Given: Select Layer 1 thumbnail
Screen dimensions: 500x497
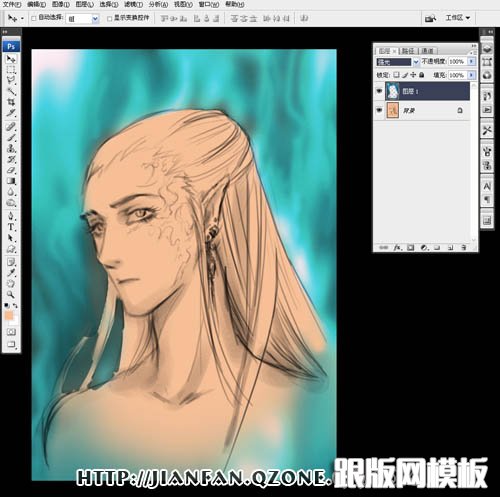Looking at the screenshot, I should point(392,91).
